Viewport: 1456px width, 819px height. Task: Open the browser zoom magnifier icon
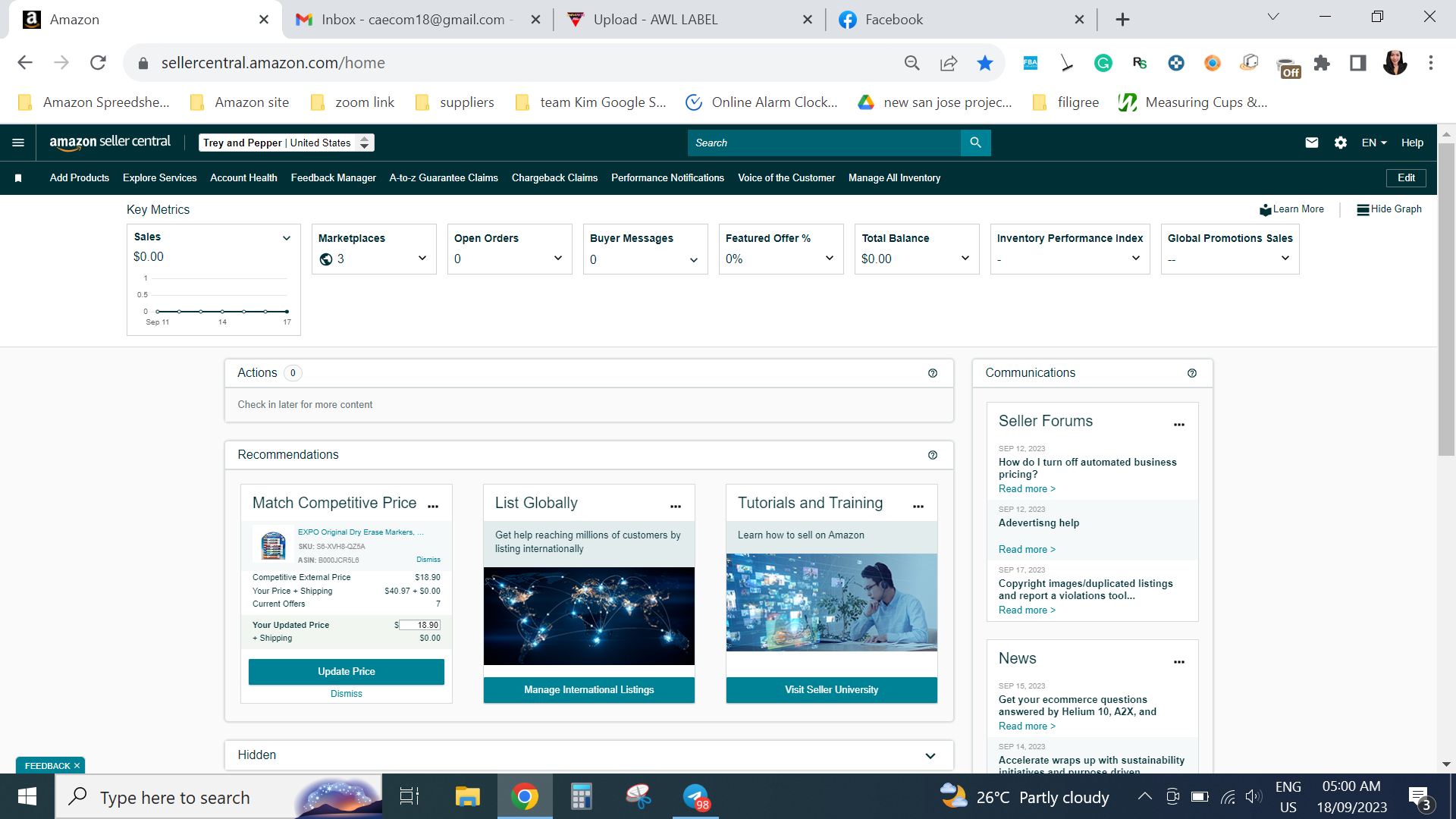912,63
